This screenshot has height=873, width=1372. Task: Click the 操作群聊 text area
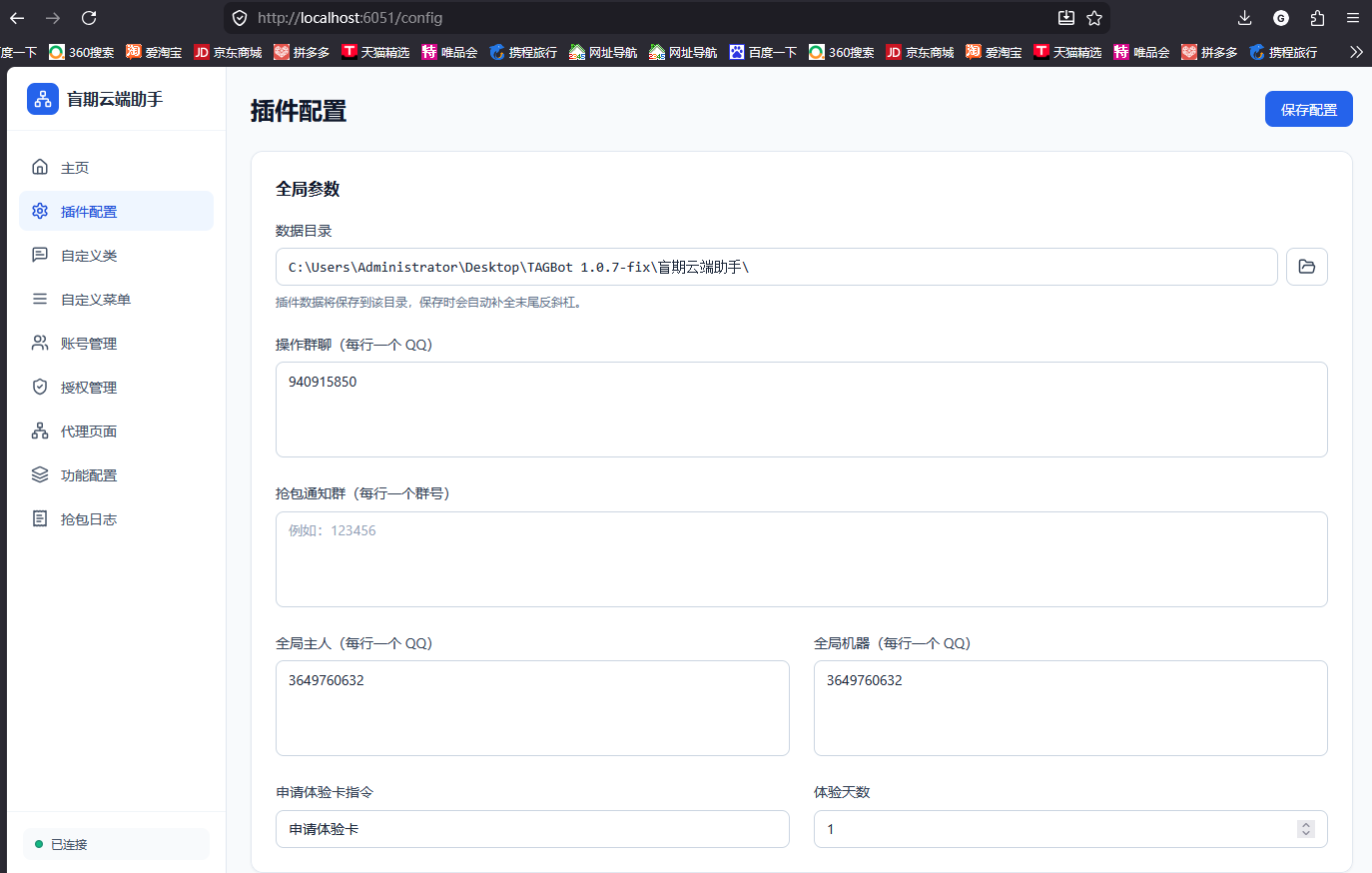802,410
